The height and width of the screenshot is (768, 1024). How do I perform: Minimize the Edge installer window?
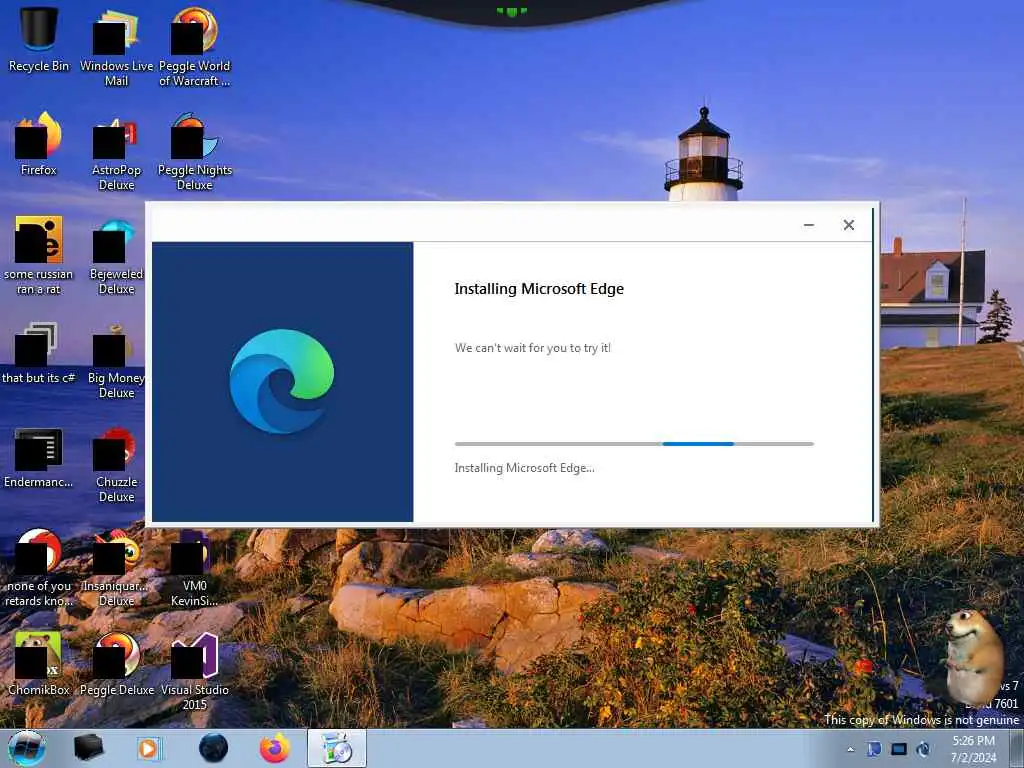pyautogui.click(x=808, y=225)
